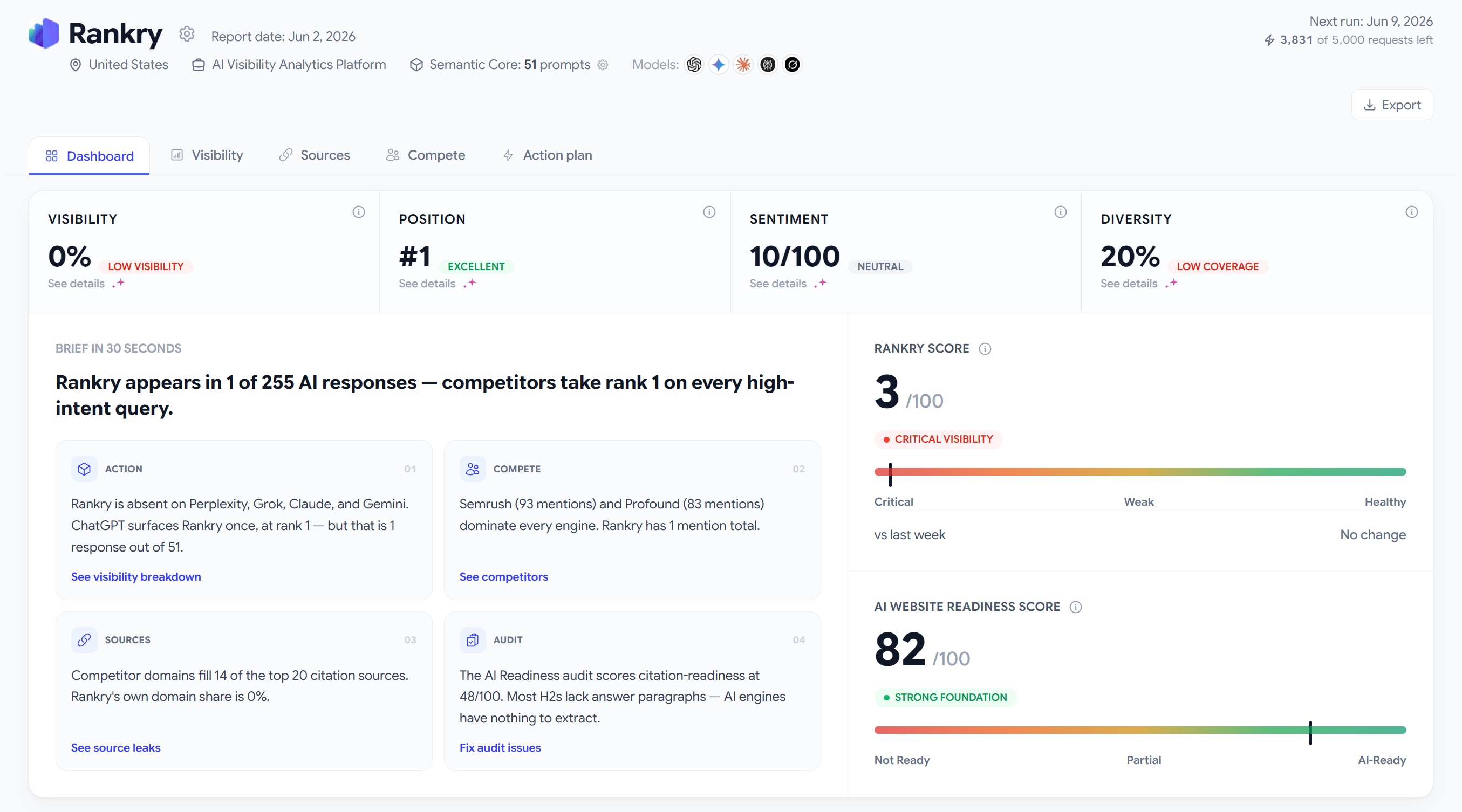Click the 'No change' value vs last week

click(x=1372, y=535)
